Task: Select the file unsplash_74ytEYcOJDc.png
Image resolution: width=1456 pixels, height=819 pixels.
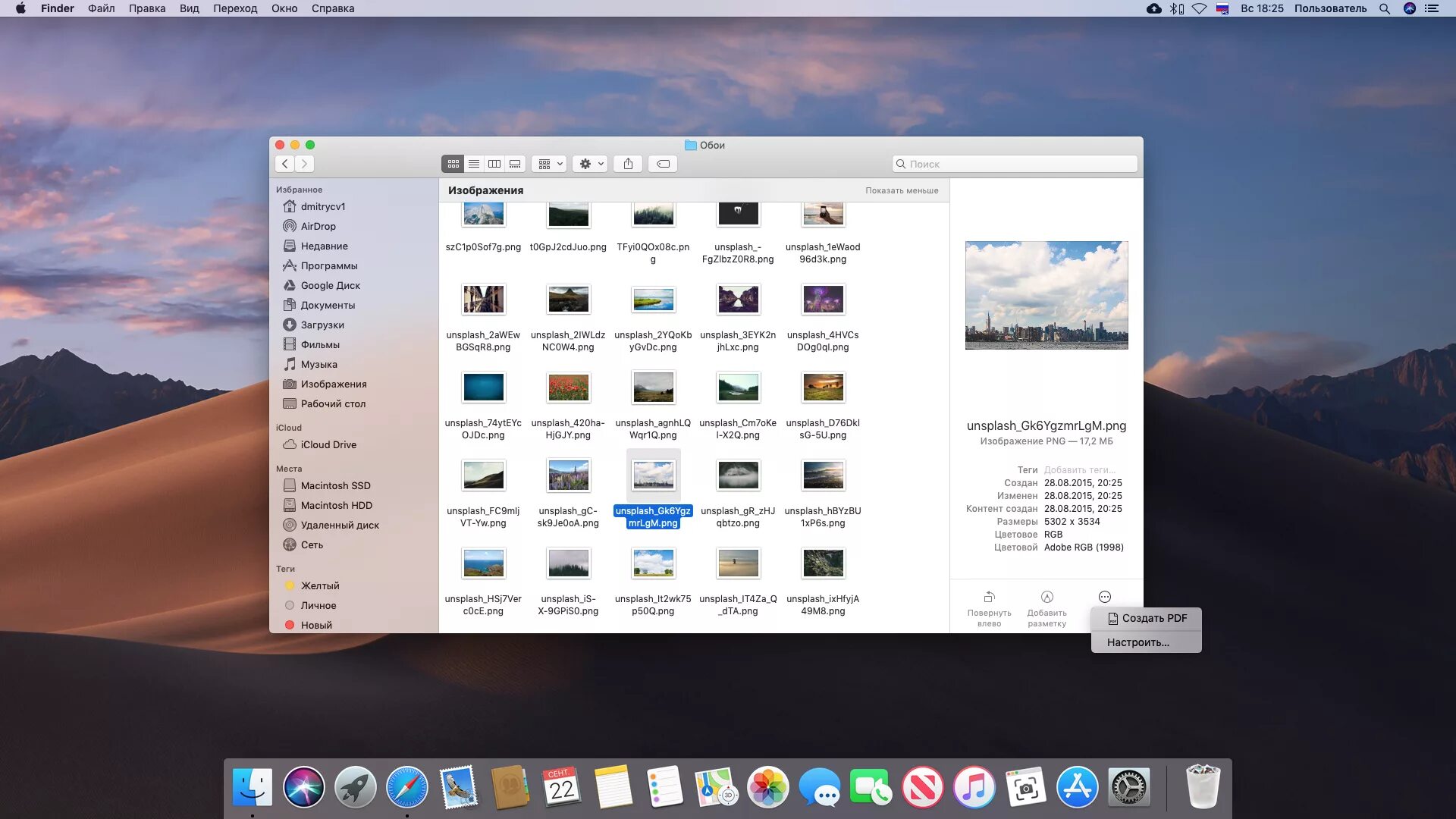Action: pyautogui.click(x=483, y=406)
